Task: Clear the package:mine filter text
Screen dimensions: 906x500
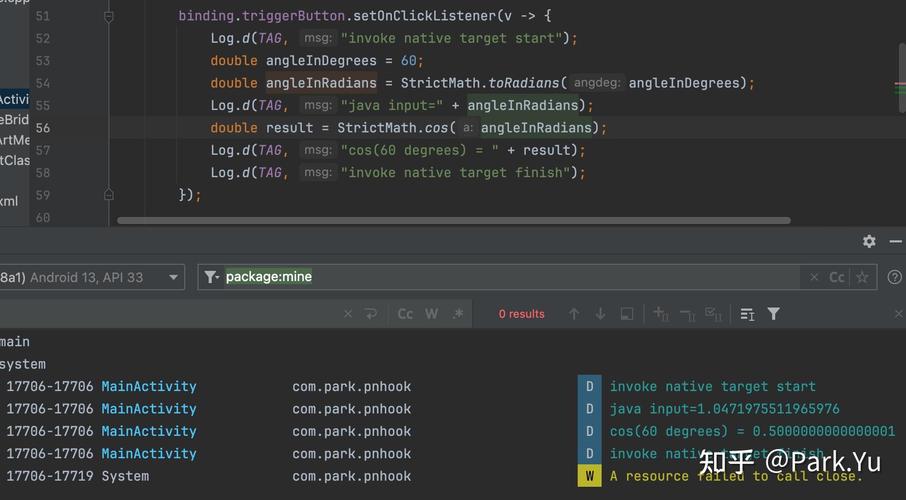Action: [x=814, y=277]
